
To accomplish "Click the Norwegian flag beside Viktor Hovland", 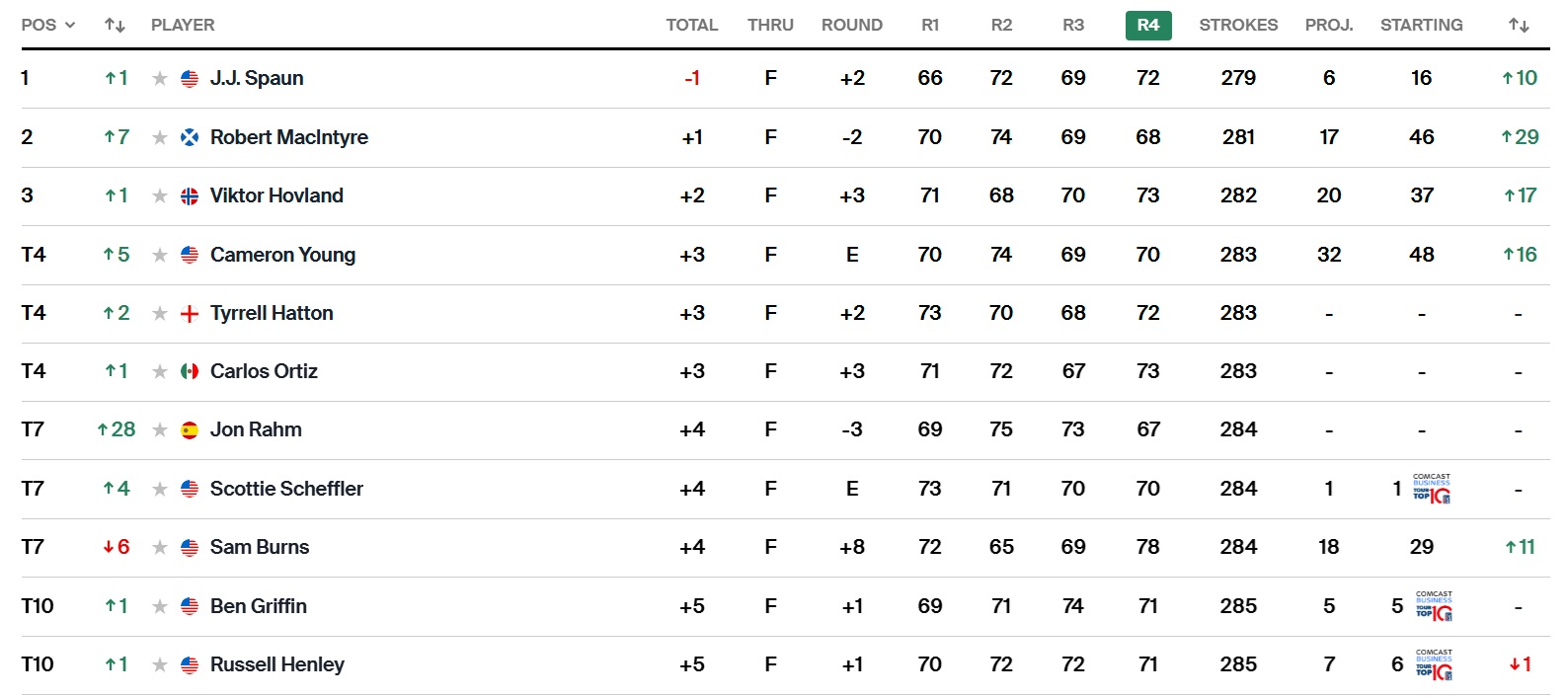I will click(x=190, y=196).
